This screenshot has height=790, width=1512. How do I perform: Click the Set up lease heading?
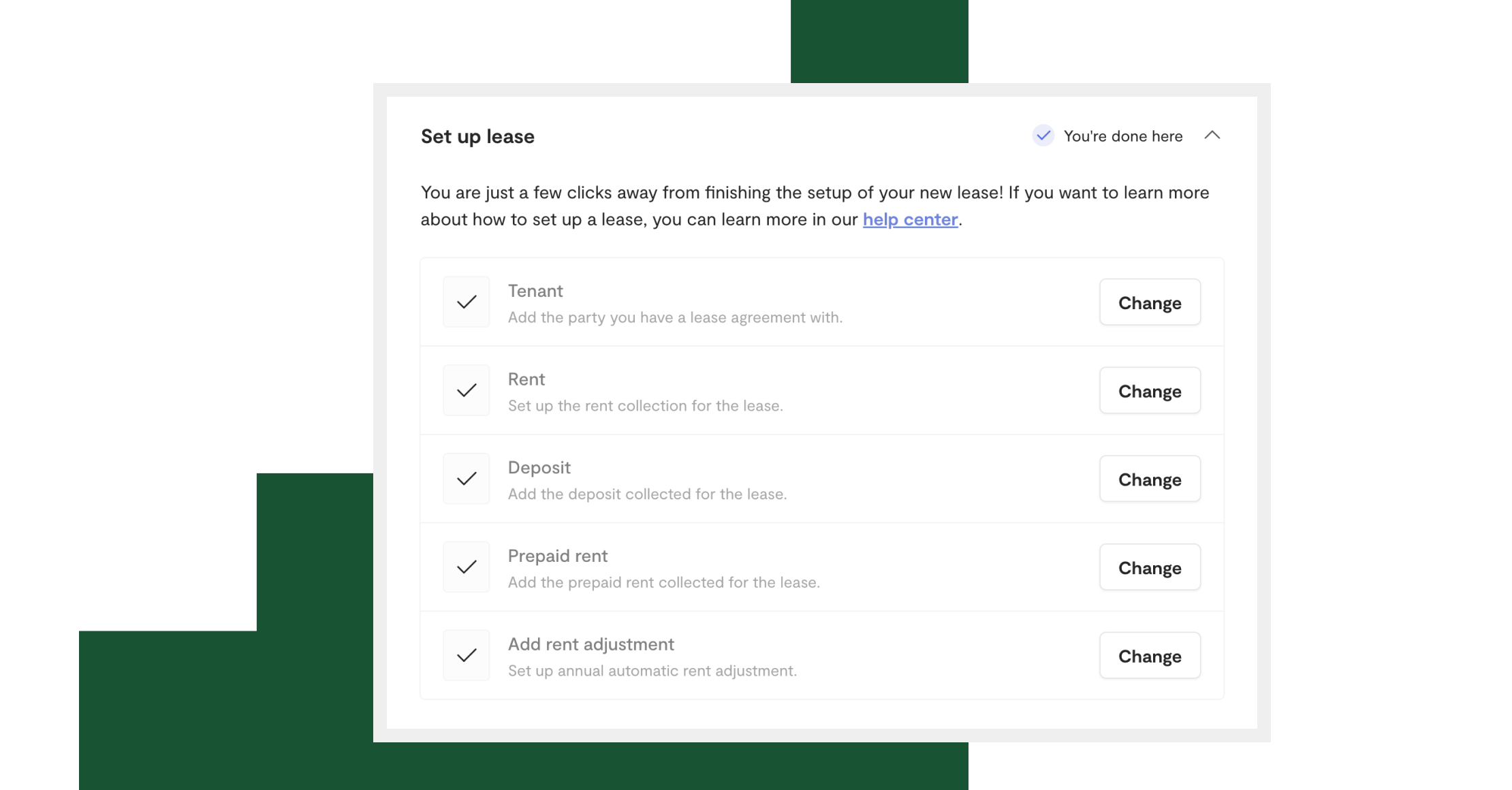click(477, 136)
